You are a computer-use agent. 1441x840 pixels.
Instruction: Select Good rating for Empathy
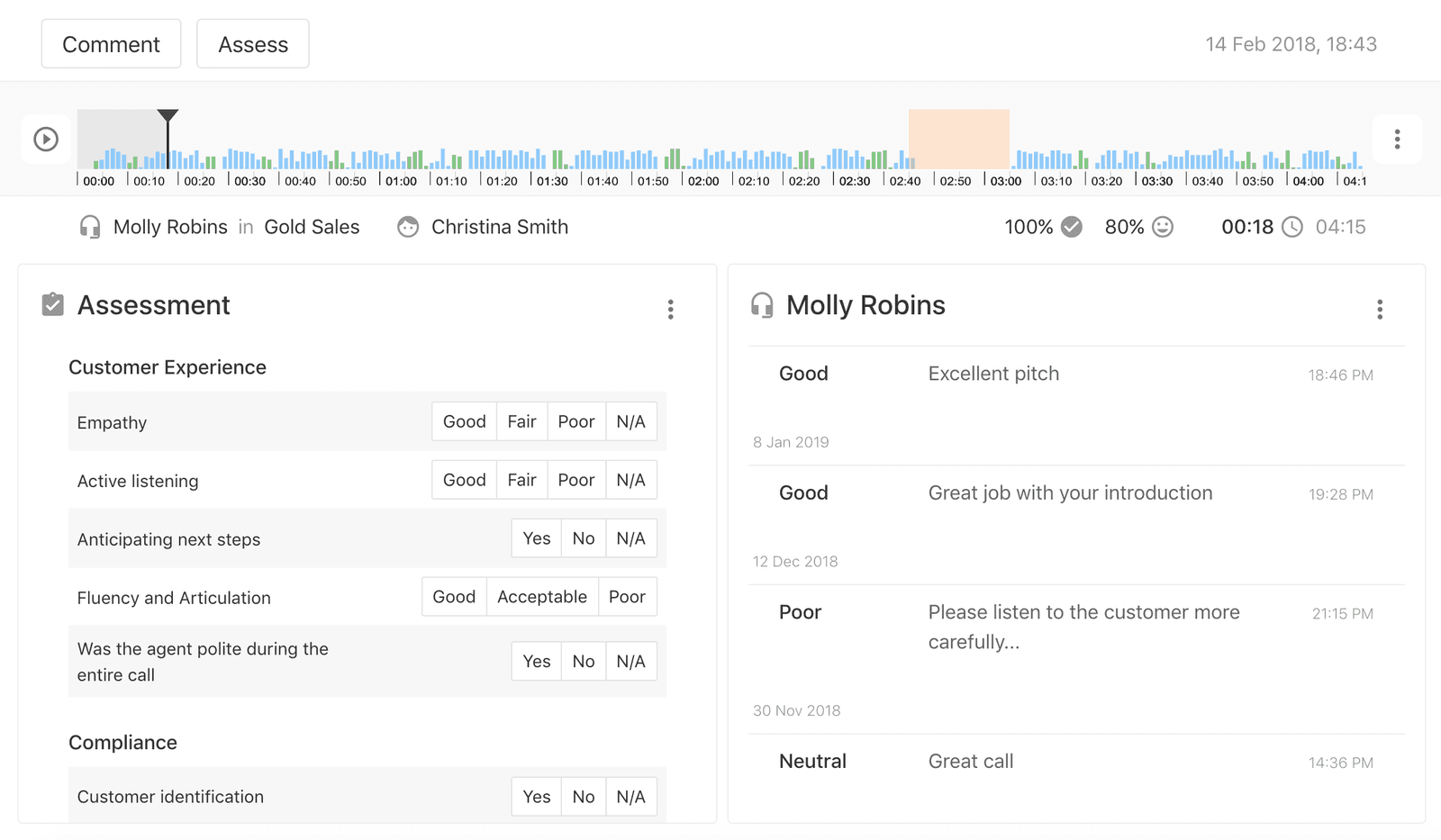pos(464,420)
